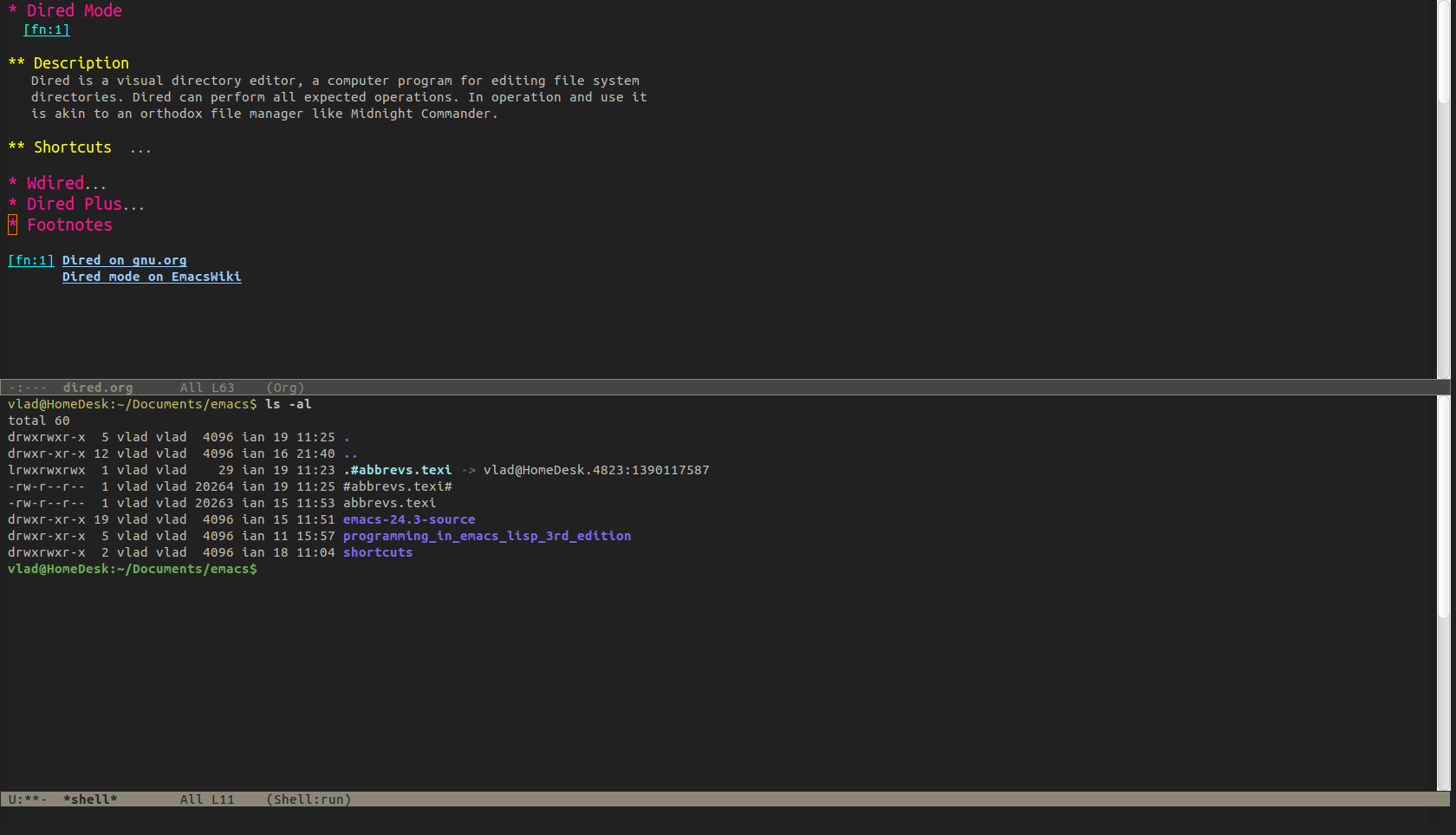Click the *shell* buffer name in mode line
Viewport: 1456px width, 835px height.
click(90, 799)
